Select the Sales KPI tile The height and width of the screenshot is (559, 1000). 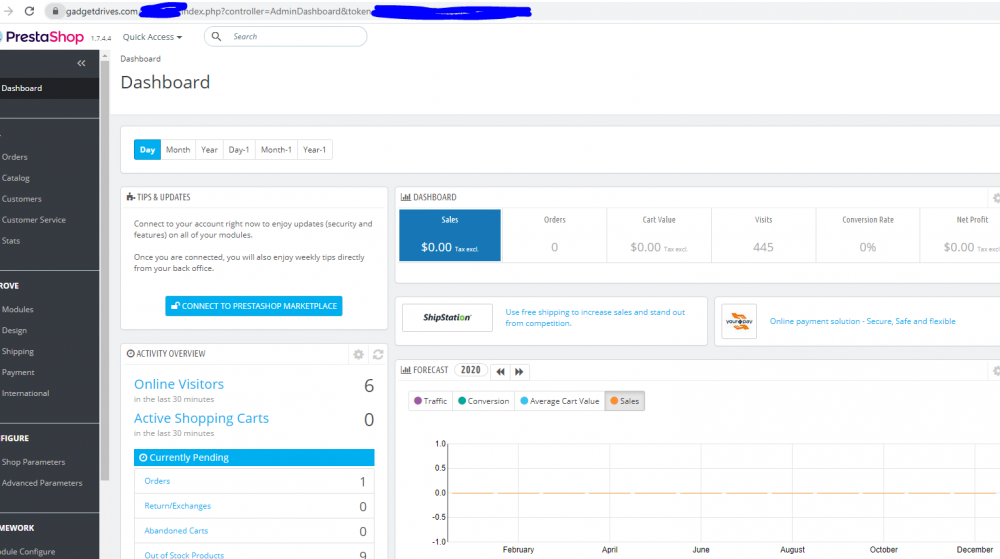coord(450,235)
